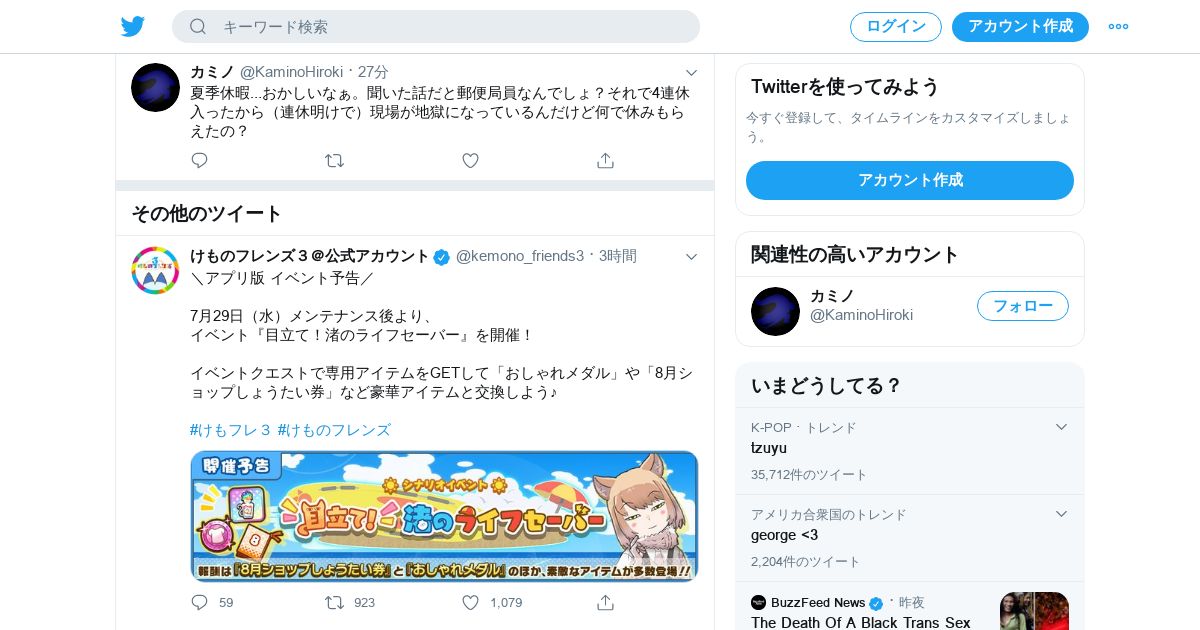Open the options chevron for the george <3 trend
This screenshot has height=630, width=1200.
(x=1061, y=514)
